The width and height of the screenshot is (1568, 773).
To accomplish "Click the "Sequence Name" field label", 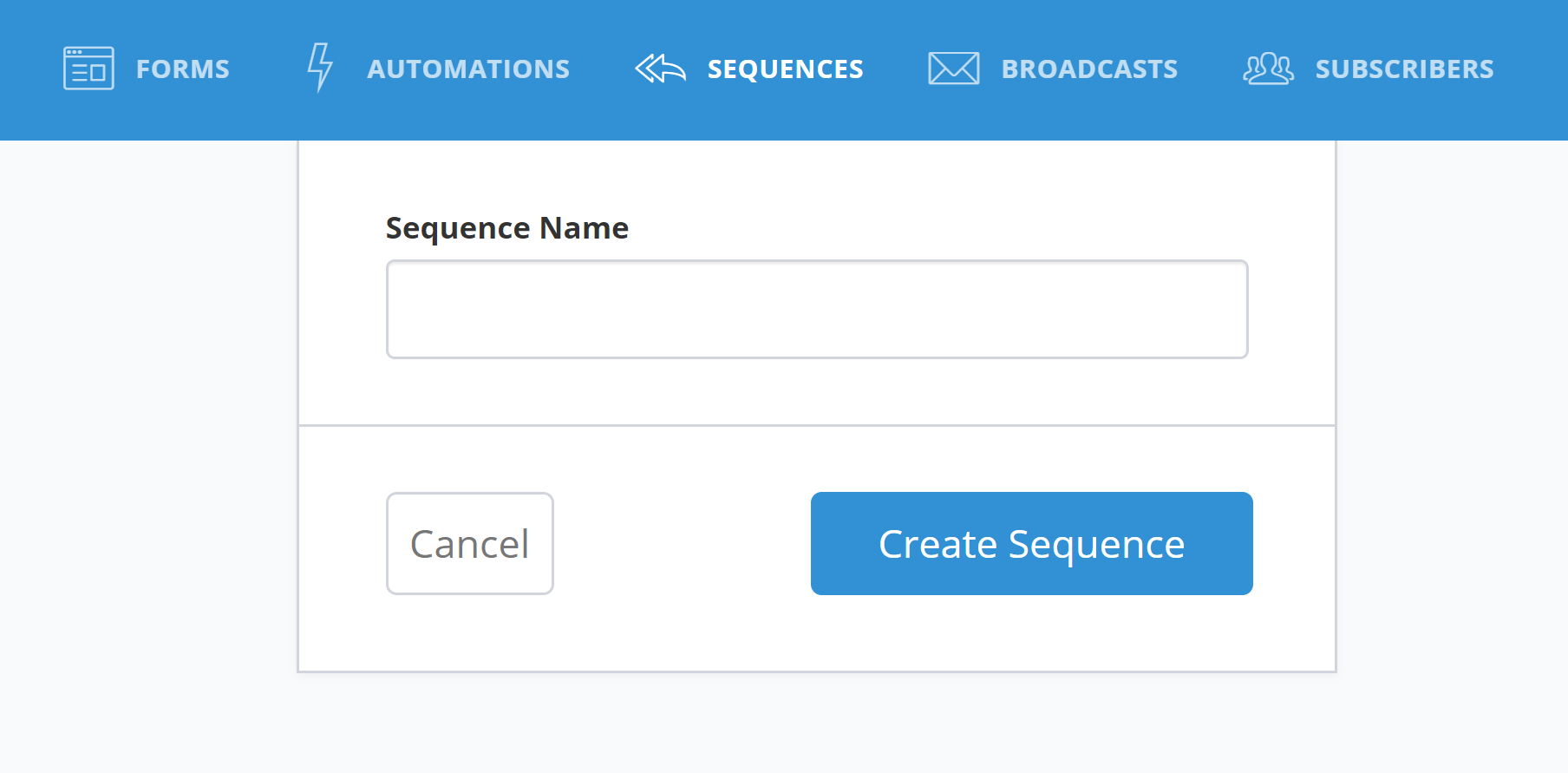I will coord(507,228).
